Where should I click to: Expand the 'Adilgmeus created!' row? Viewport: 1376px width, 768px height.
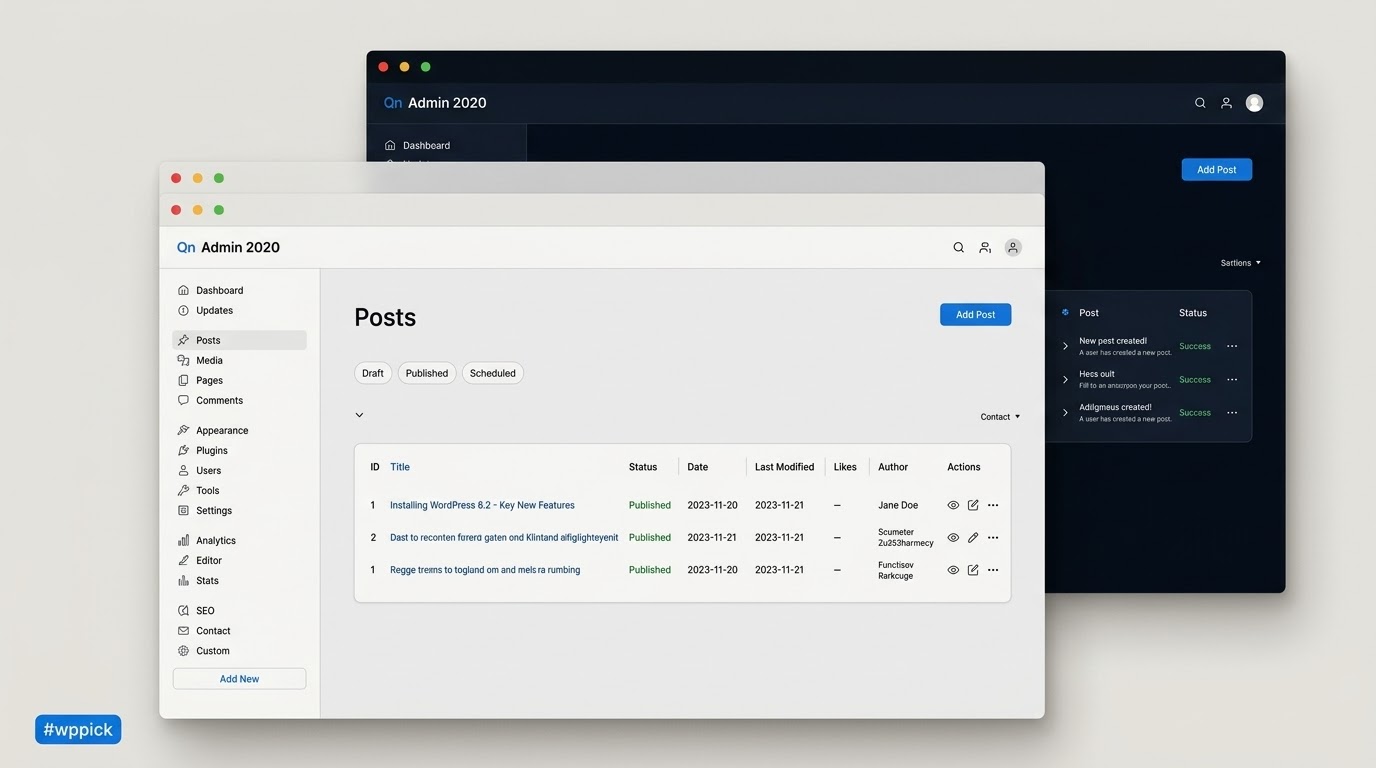pos(1065,412)
